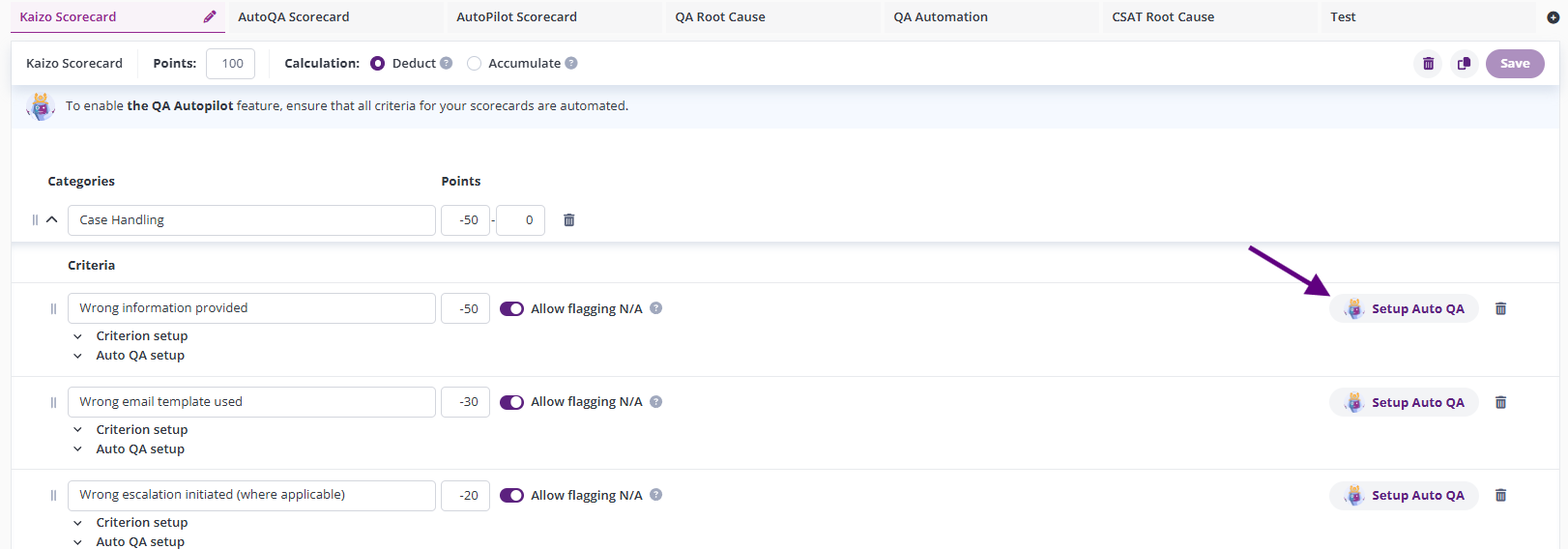Open help icon next to Deduct

pyautogui.click(x=447, y=63)
